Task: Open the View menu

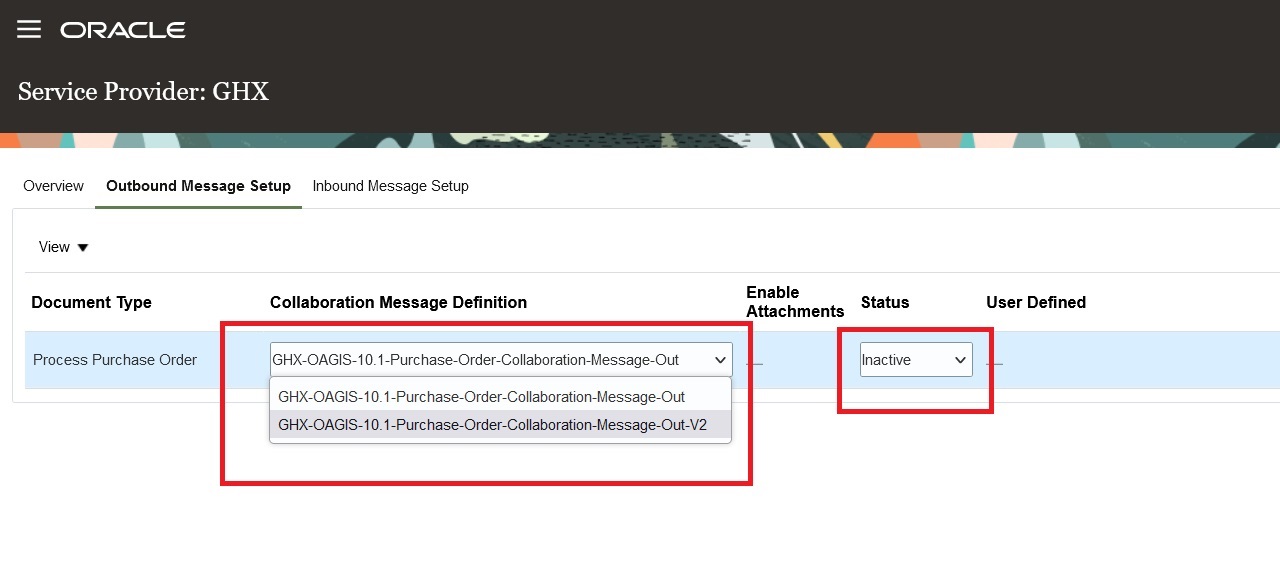Action: (x=64, y=247)
